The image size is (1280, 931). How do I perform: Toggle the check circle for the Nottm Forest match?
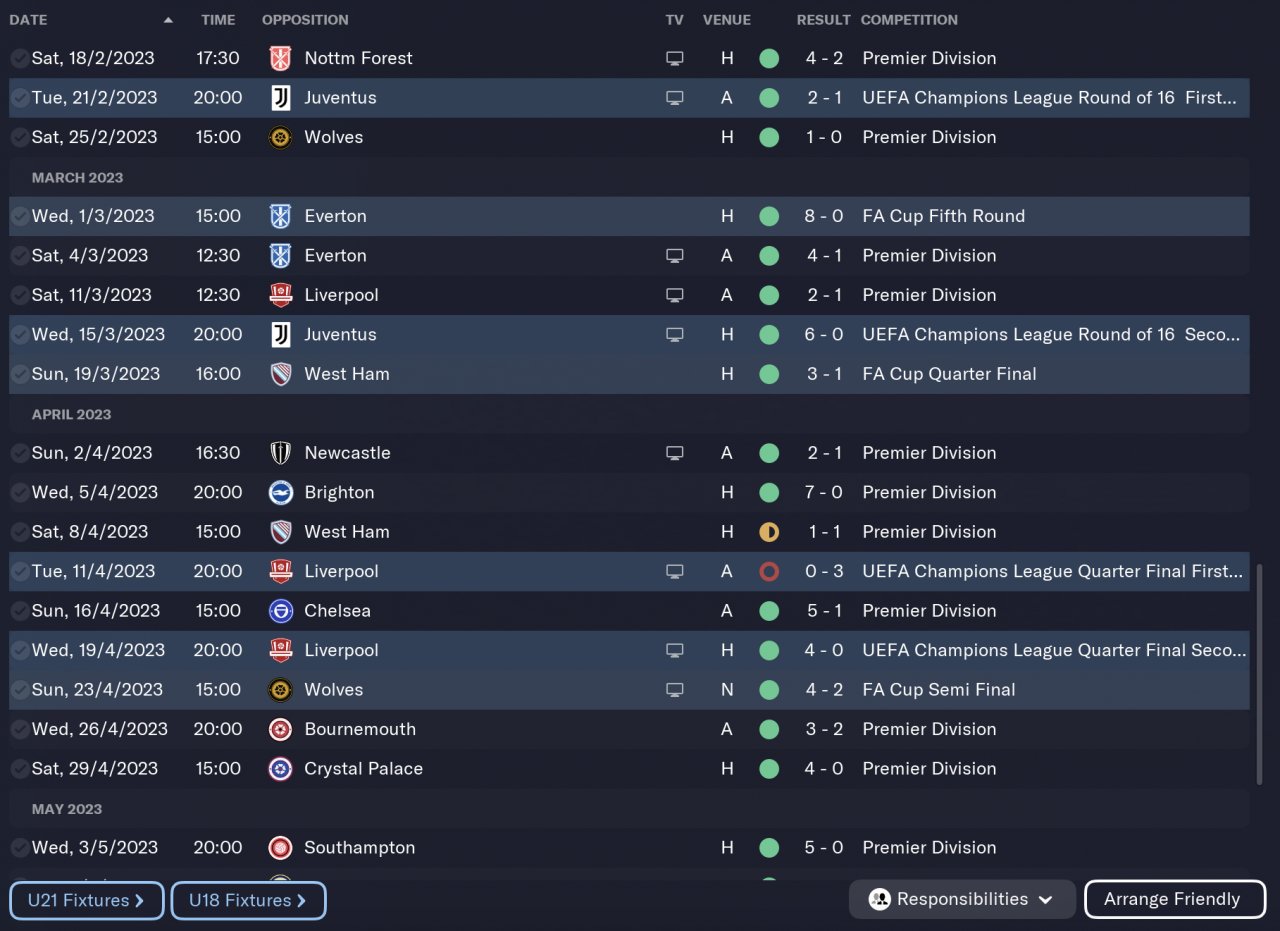(x=19, y=58)
